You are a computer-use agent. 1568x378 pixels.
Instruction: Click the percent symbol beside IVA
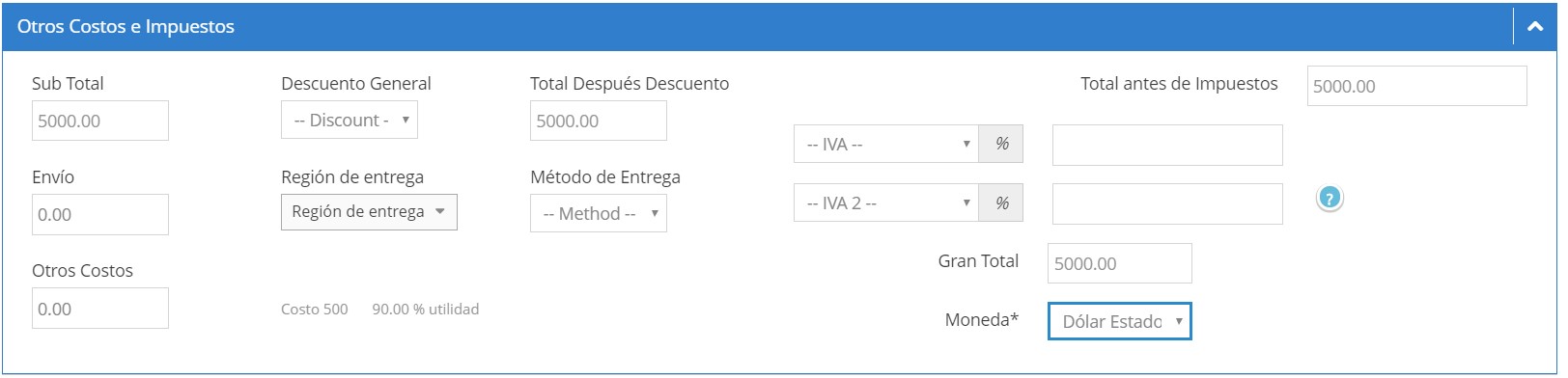click(1001, 144)
